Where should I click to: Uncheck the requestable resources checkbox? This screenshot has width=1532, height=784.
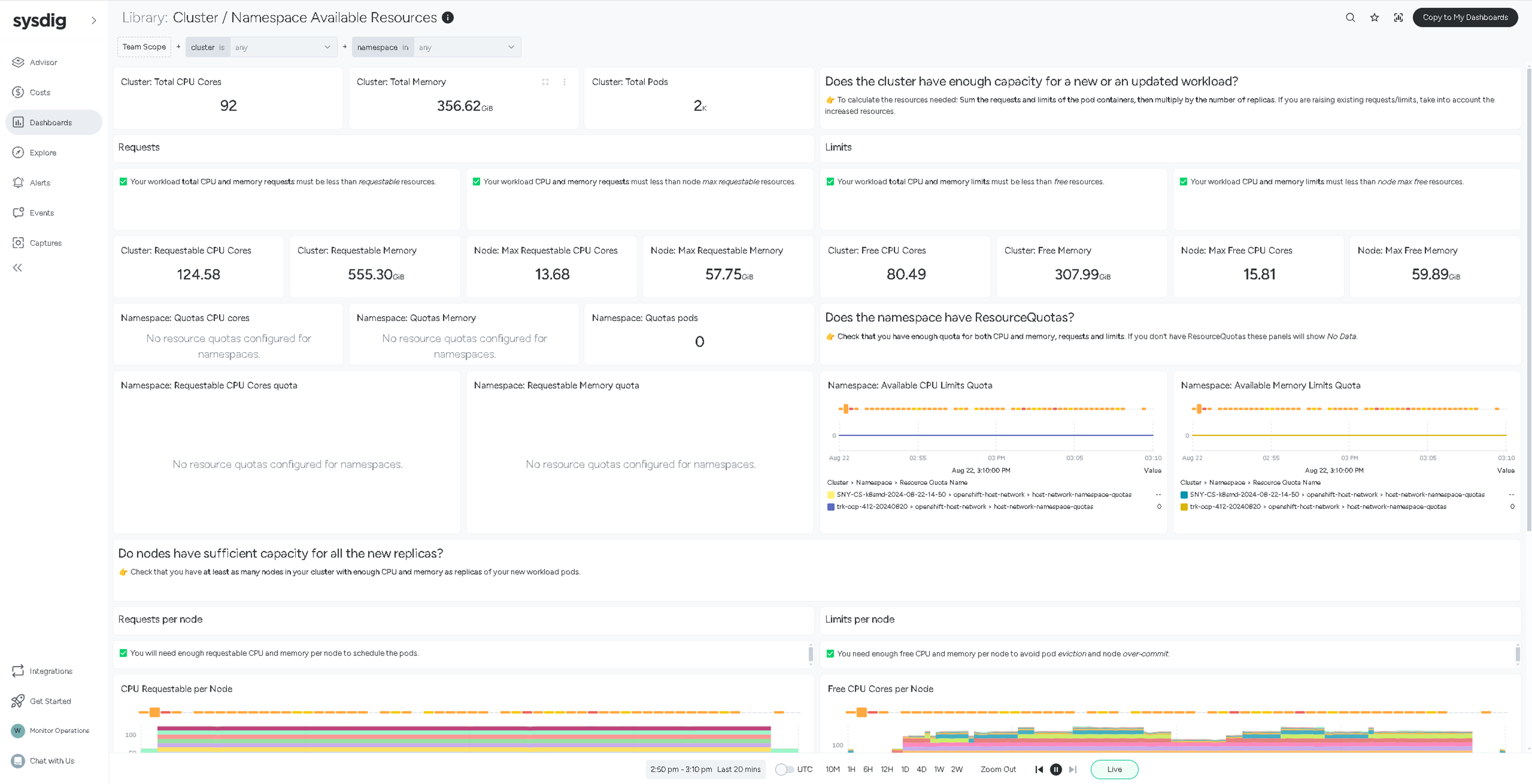coord(124,182)
